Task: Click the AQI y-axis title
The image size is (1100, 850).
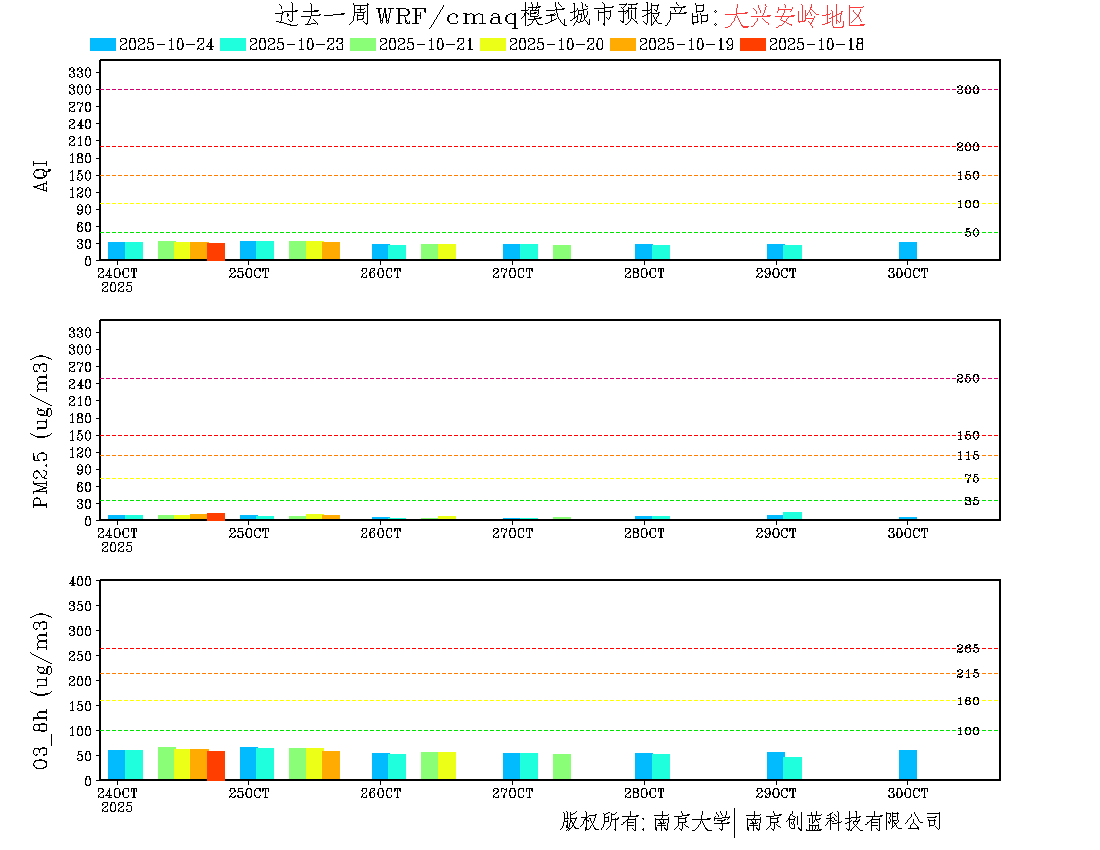Action: pyautogui.click(x=42, y=174)
